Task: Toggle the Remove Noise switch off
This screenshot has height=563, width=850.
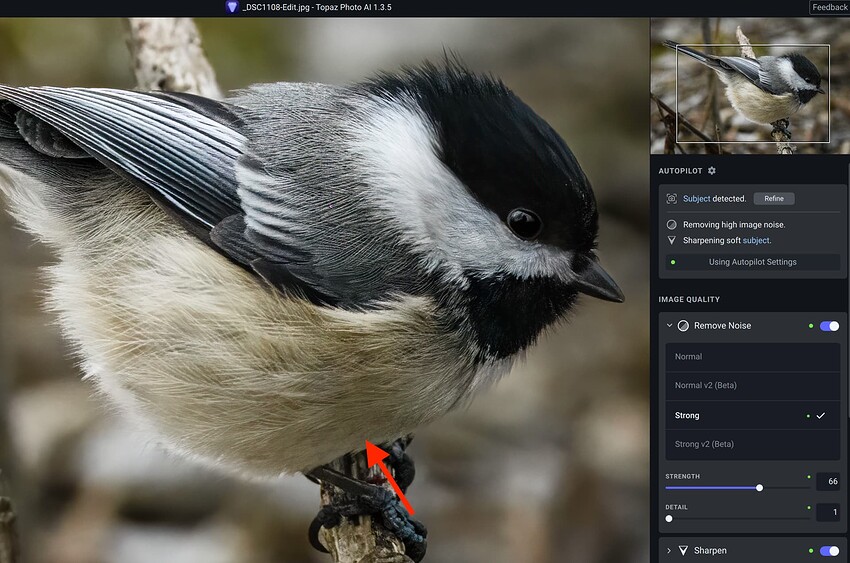Action: pos(829,326)
